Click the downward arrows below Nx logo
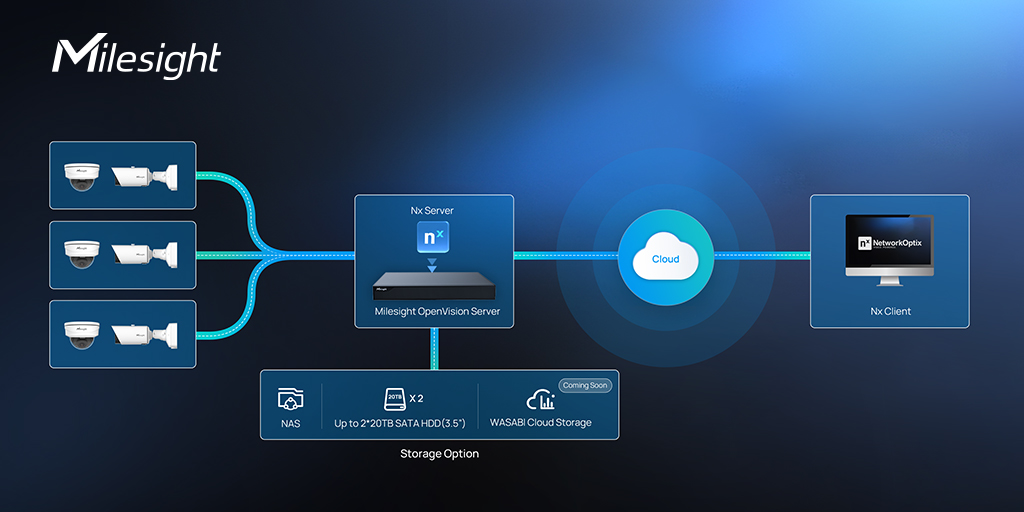The width and height of the screenshot is (1024, 512). tap(434, 264)
